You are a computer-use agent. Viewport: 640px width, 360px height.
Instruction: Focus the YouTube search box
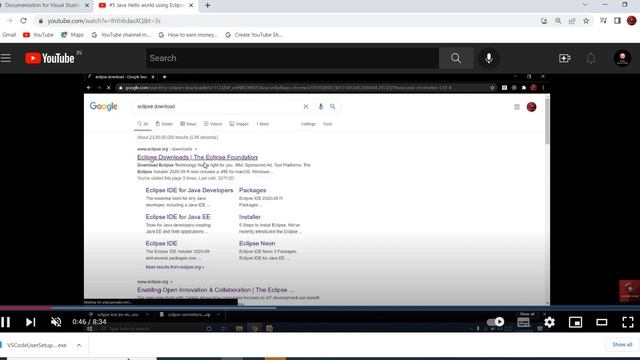click(293, 58)
